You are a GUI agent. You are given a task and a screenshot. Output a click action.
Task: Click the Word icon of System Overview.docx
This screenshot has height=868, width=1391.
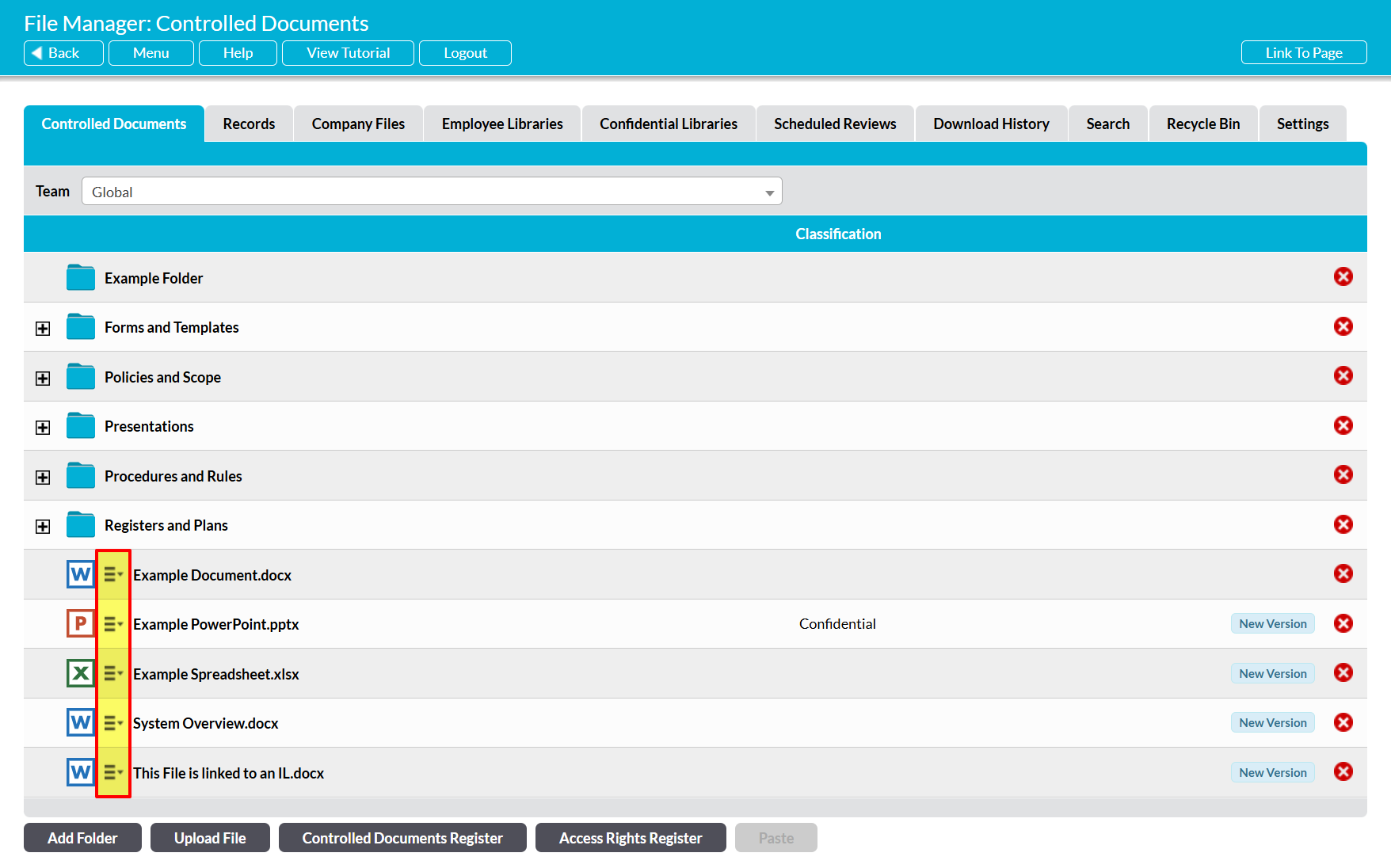pos(80,722)
